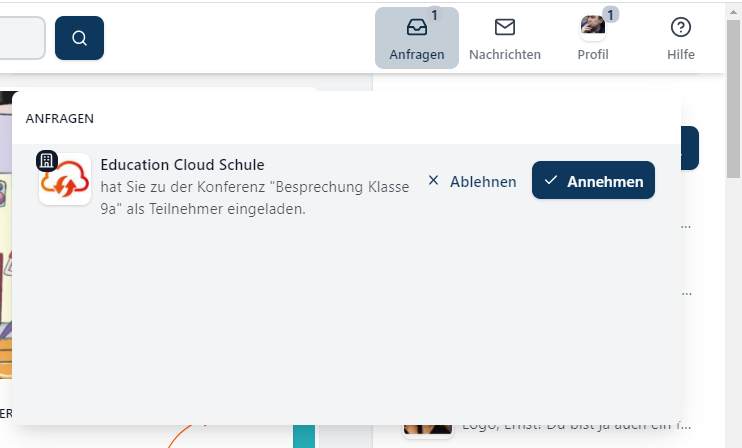This screenshot has height=448, width=742.
Task: Open the Anfragen inbox icon
Action: (416, 27)
